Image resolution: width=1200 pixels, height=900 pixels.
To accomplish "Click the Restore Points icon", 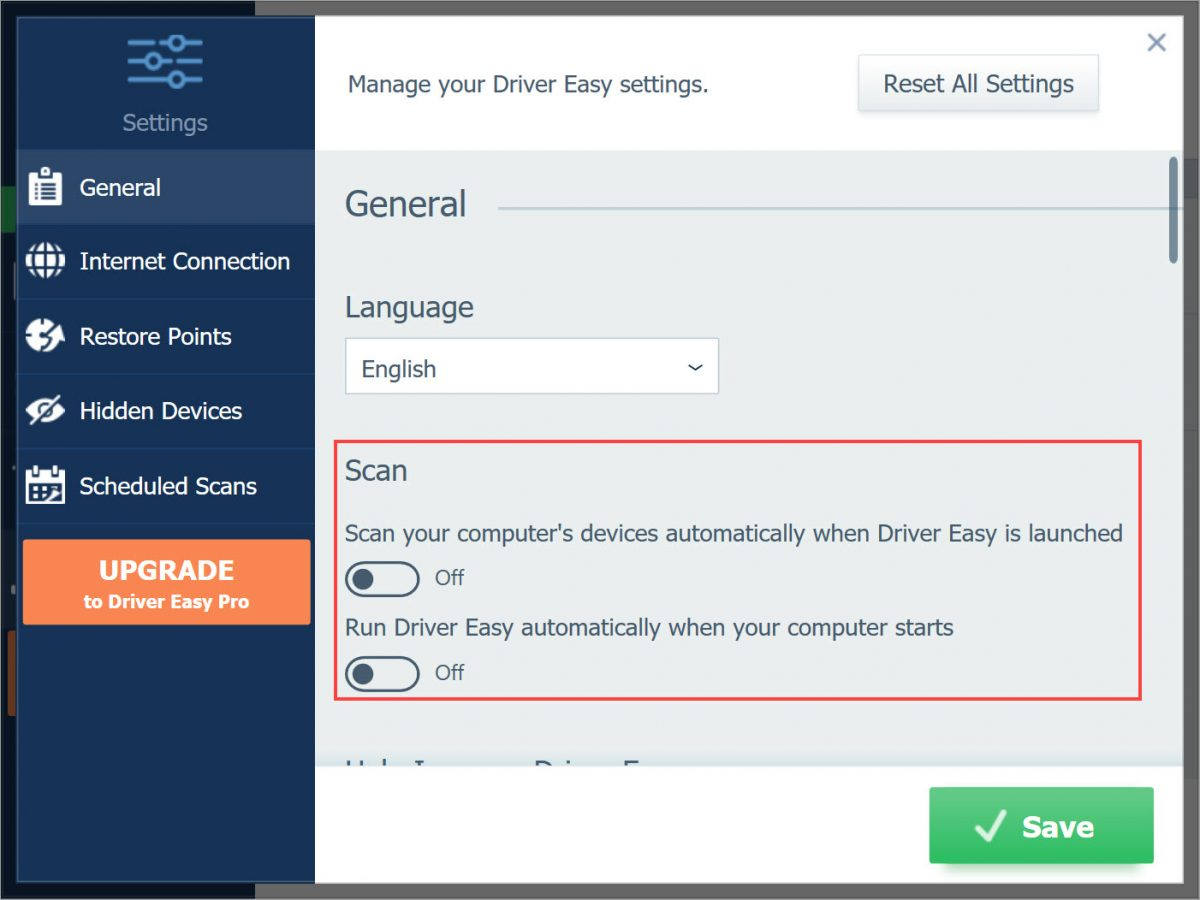I will [45, 336].
